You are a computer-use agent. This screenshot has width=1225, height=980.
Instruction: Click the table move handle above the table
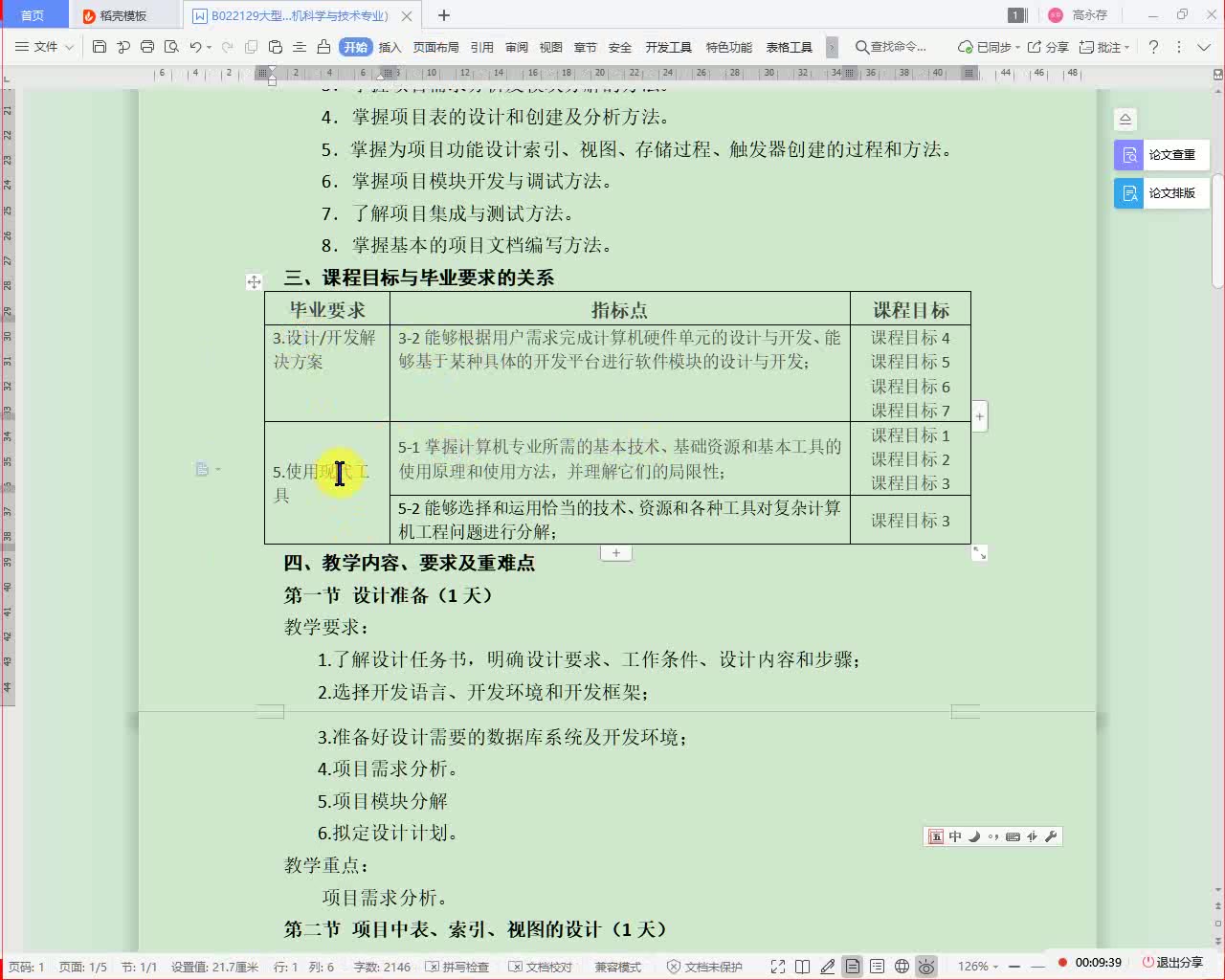tap(254, 281)
